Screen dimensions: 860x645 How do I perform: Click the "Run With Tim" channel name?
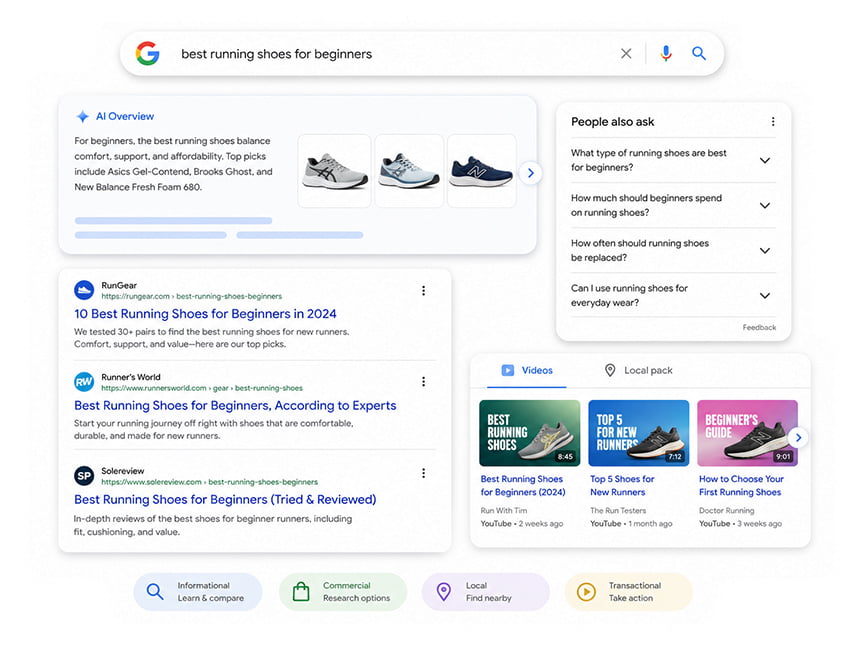503,511
